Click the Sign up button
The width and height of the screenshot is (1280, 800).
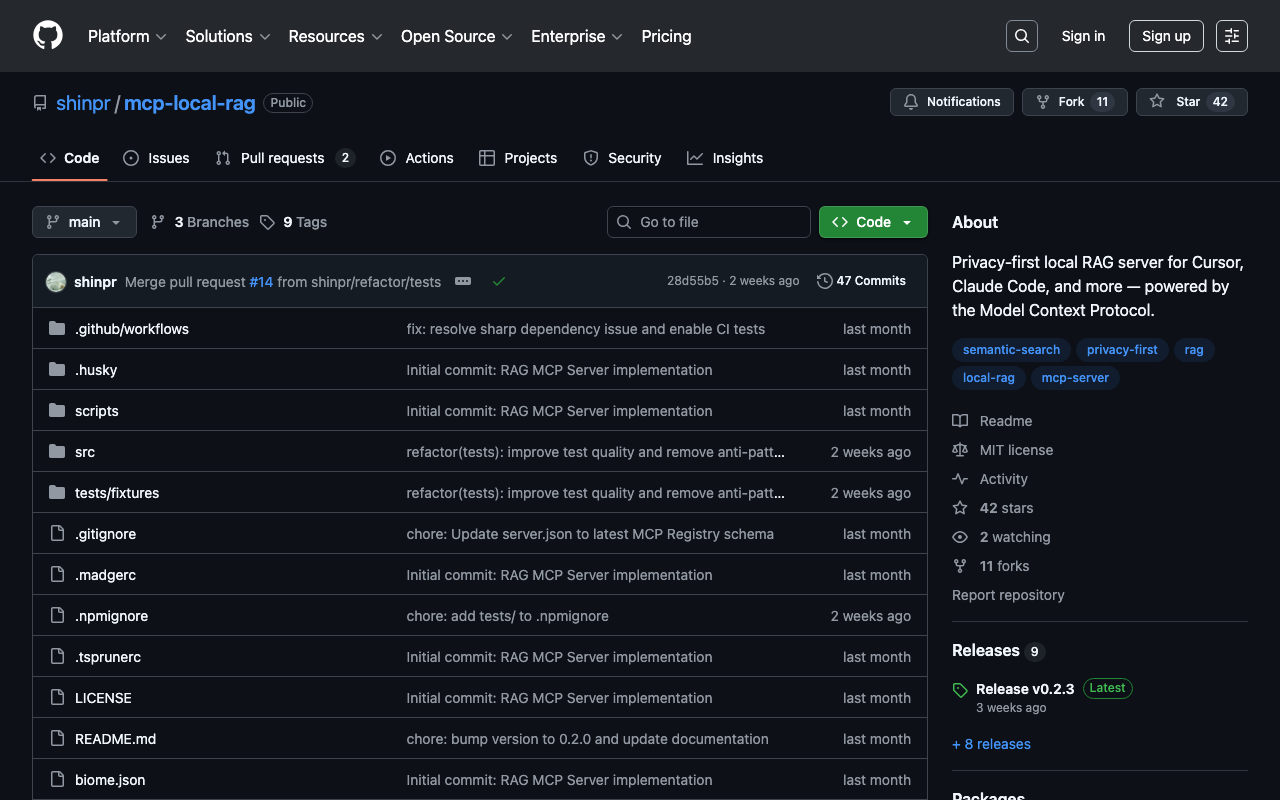(x=1165, y=36)
